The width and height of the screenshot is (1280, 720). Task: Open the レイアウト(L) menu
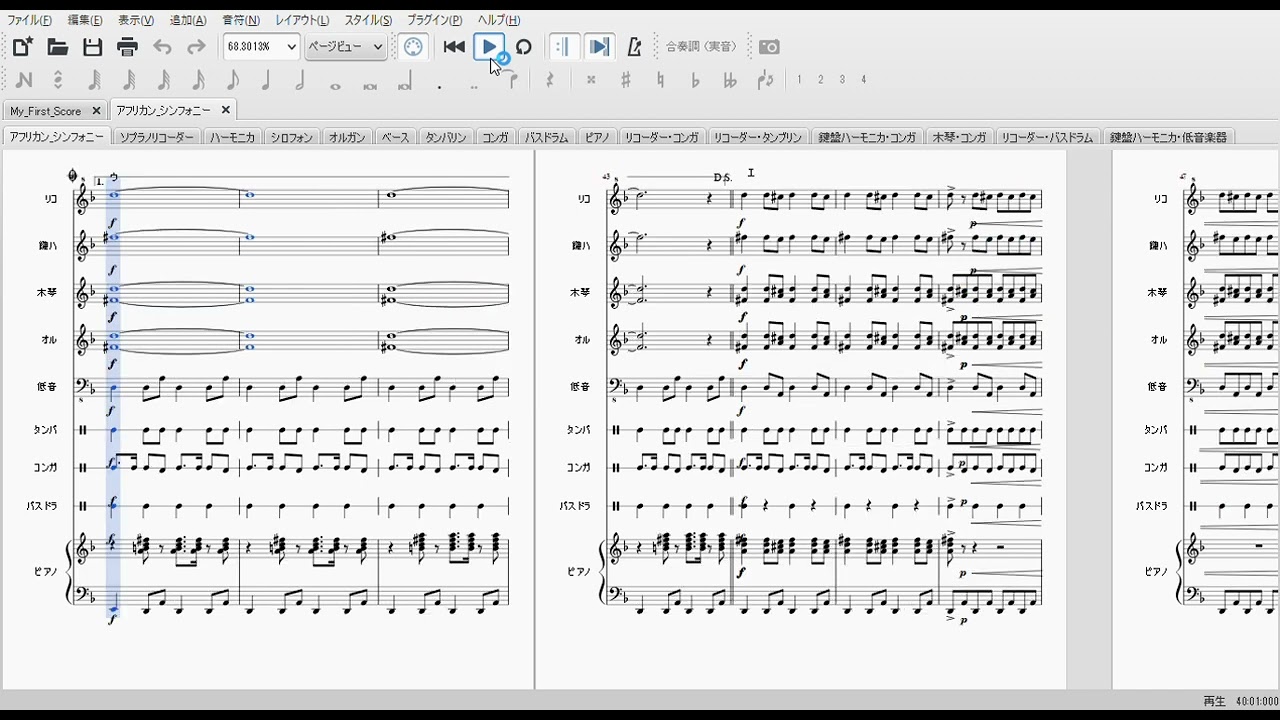(x=302, y=20)
